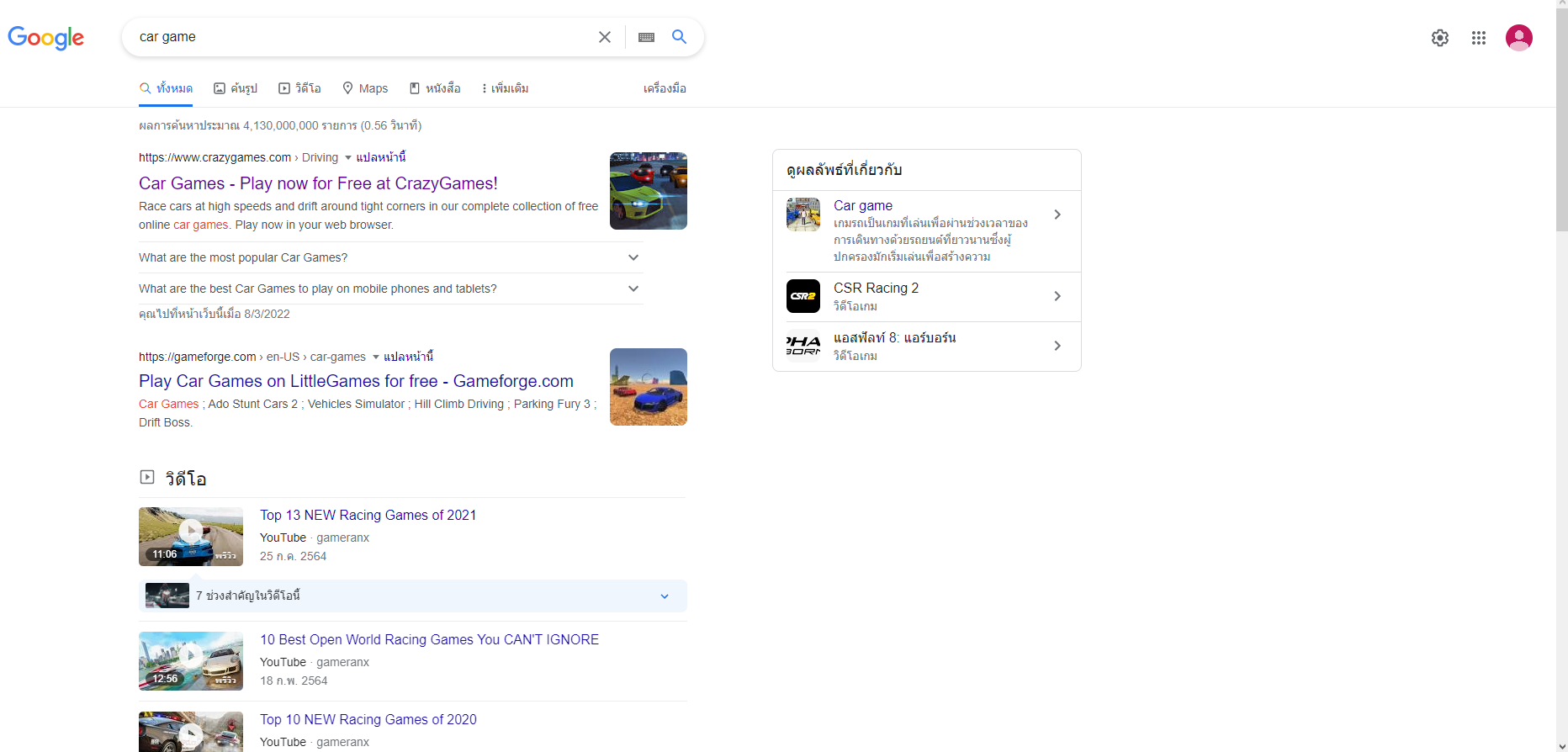Image resolution: width=1568 pixels, height=752 pixels.
Task: Expand '7 ช่วงสำคัญในวิดีโอนี้' key moments
Action: pos(413,596)
